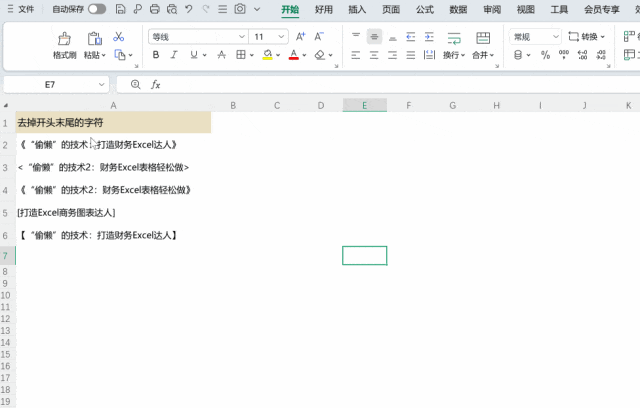Toggle bold formatting
This screenshot has width=640, height=408.
point(156,55)
